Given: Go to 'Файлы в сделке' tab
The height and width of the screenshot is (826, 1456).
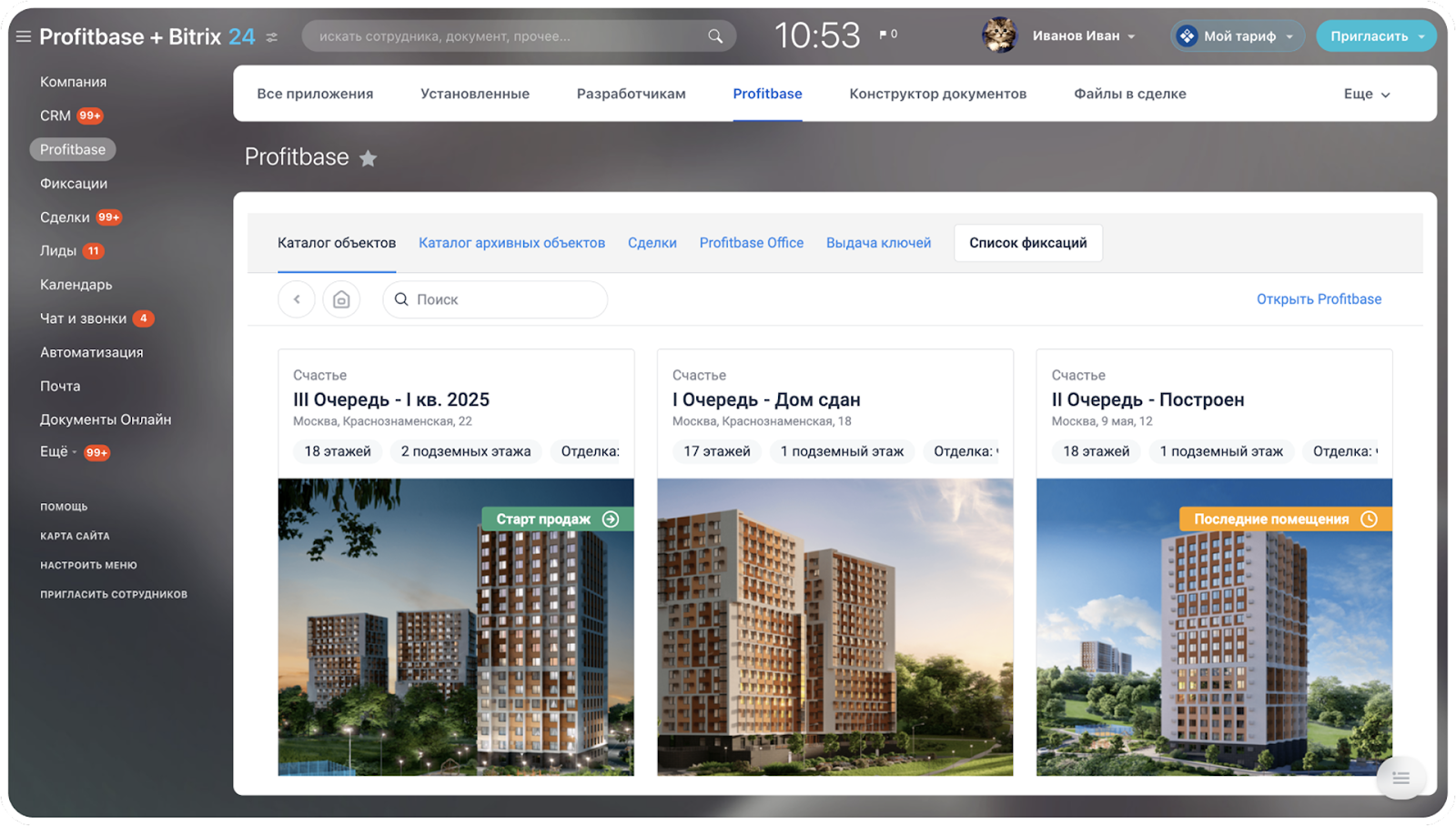Looking at the screenshot, I should [x=1130, y=94].
